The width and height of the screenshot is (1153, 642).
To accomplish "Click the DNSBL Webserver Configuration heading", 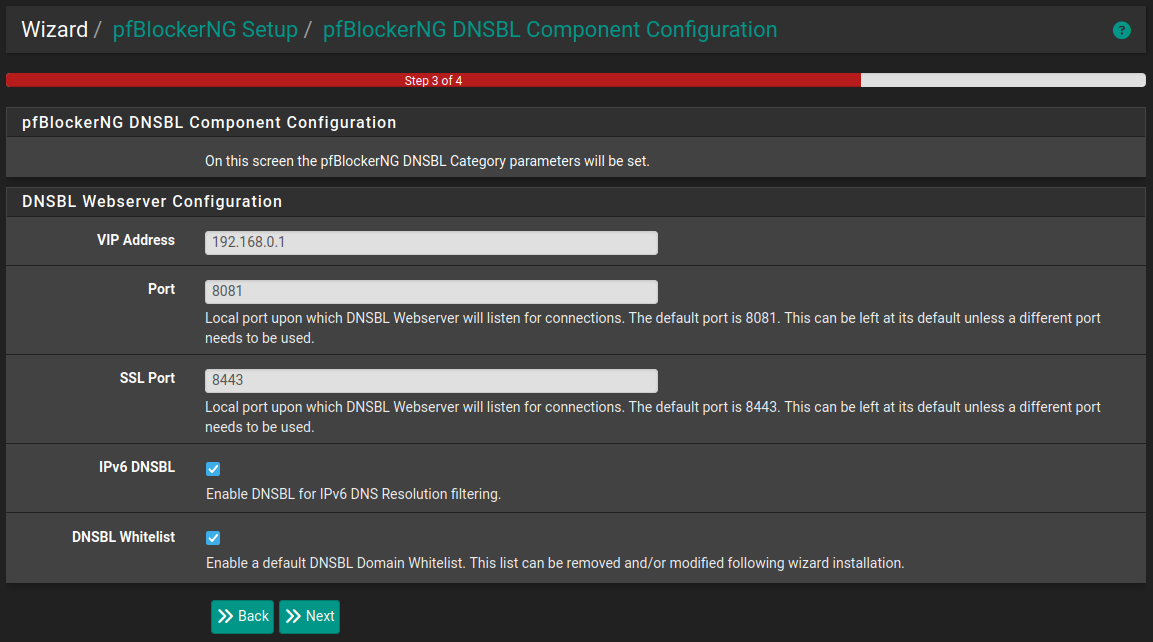I will (152, 201).
